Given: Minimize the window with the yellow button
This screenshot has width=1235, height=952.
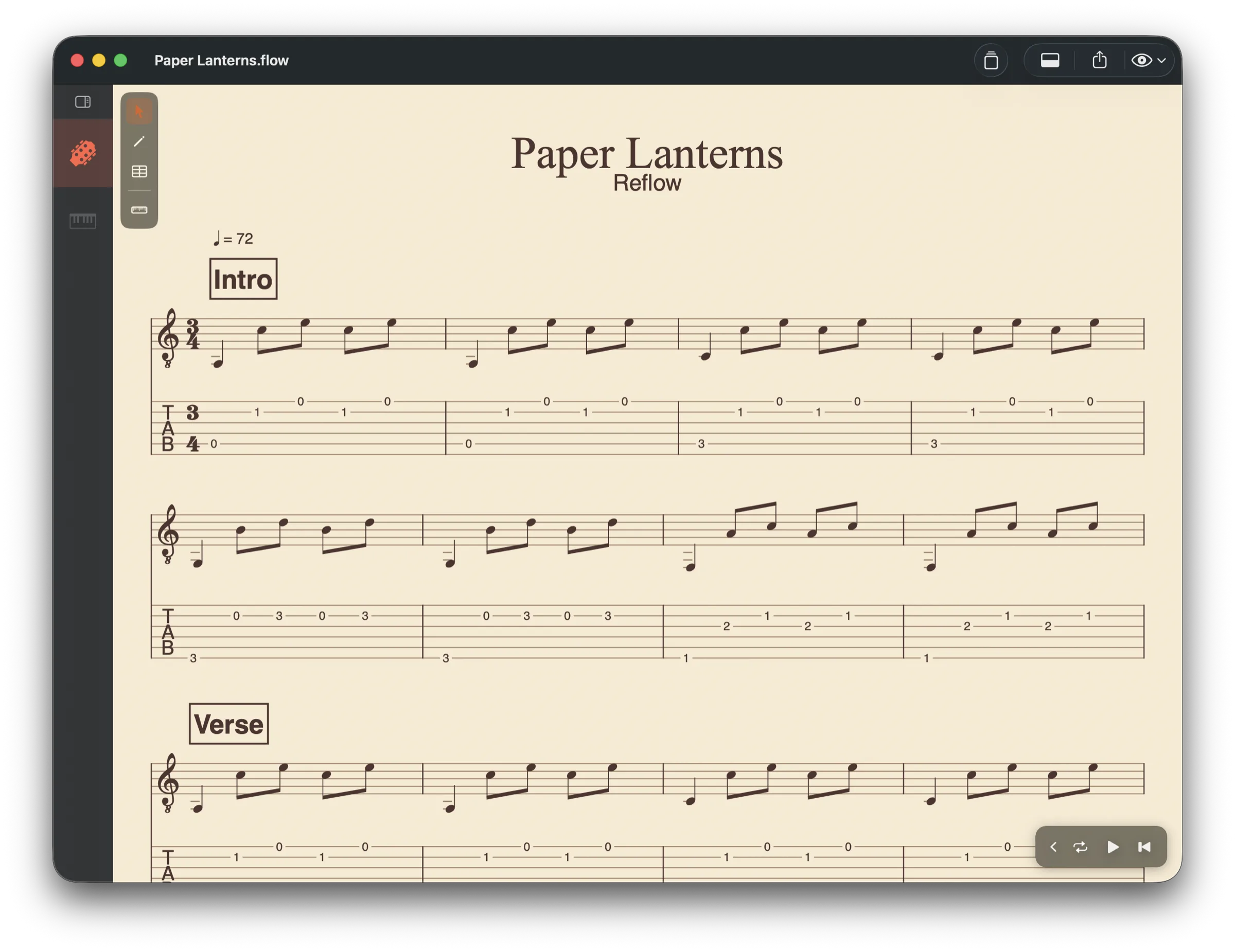Looking at the screenshot, I should point(99,61).
